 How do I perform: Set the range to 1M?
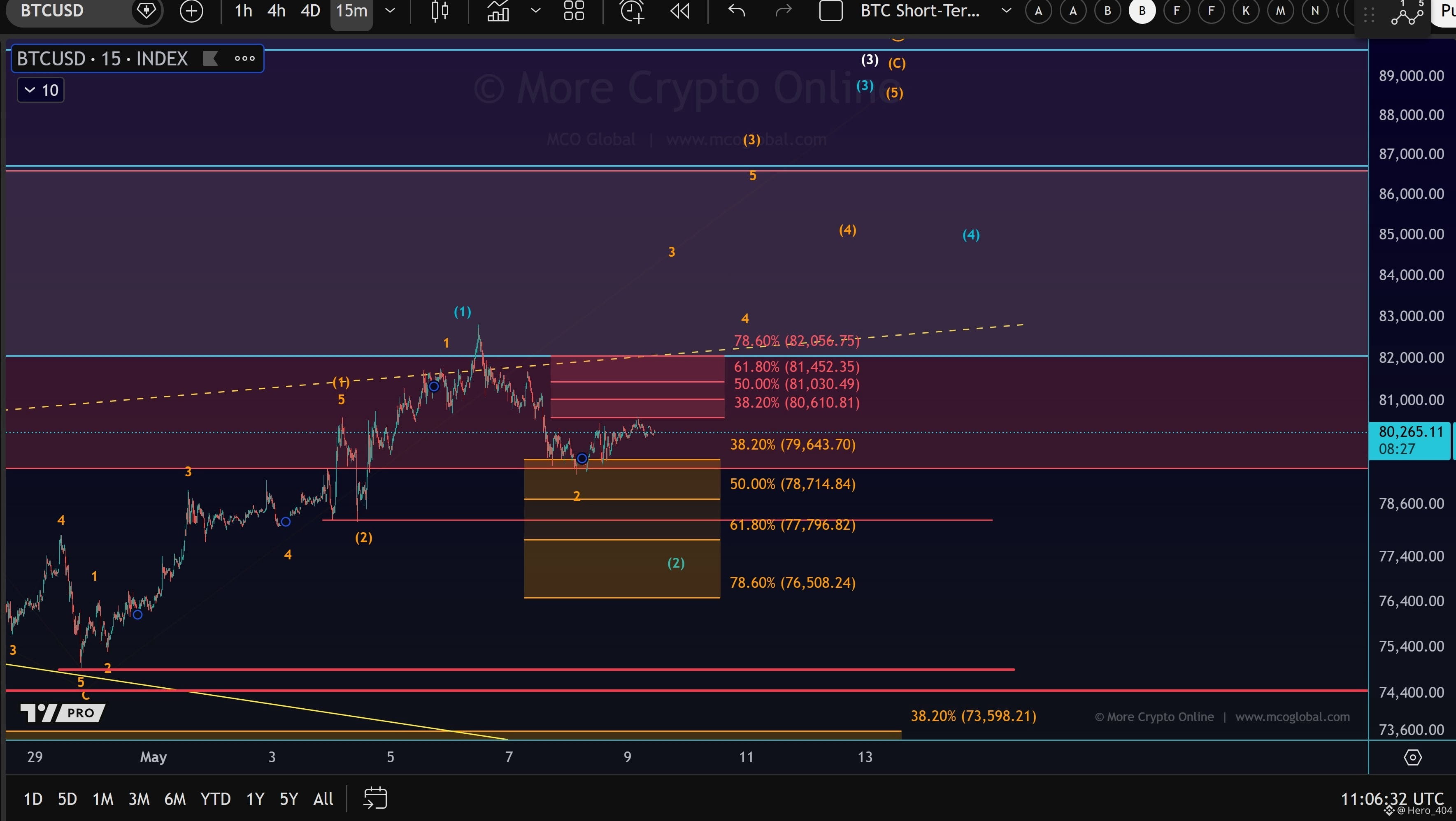coord(103,799)
